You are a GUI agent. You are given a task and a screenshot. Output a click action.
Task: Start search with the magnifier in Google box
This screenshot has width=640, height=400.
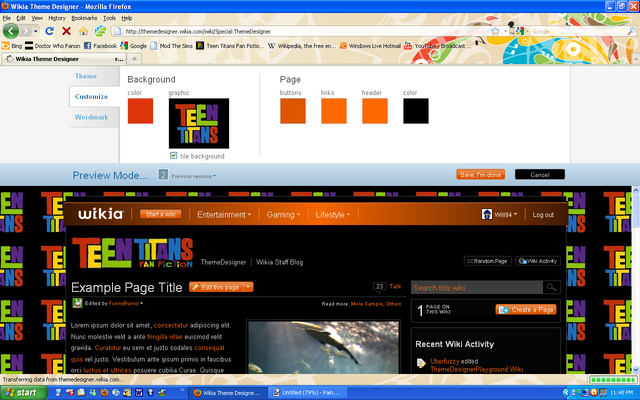(x=631, y=31)
